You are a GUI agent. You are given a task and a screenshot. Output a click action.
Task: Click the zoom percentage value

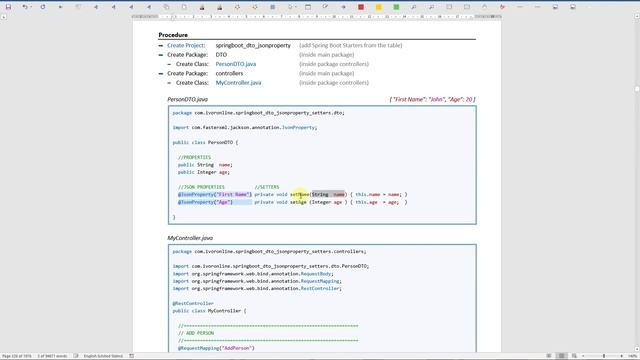[633, 356]
